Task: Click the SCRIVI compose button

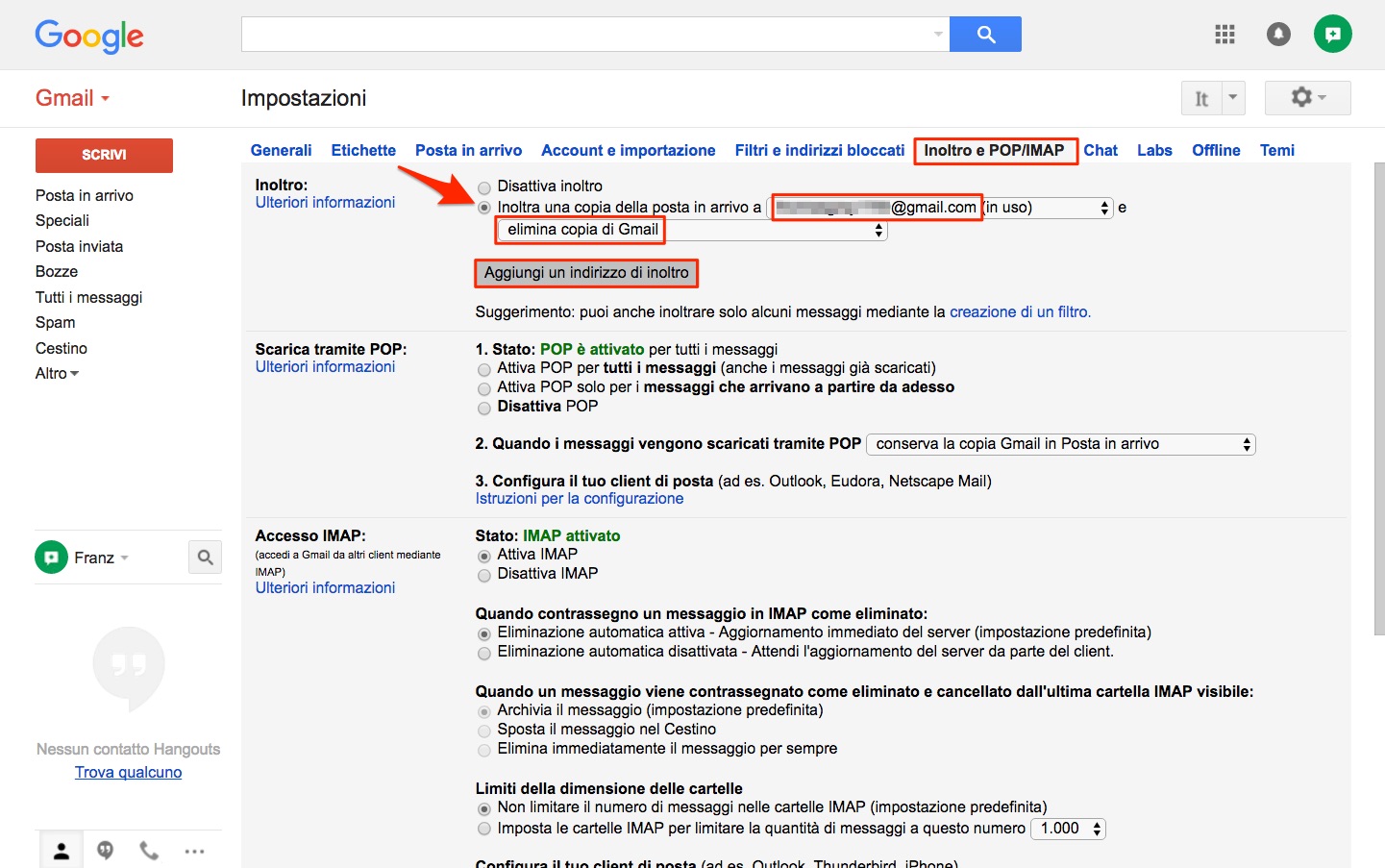Action: coord(104,155)
